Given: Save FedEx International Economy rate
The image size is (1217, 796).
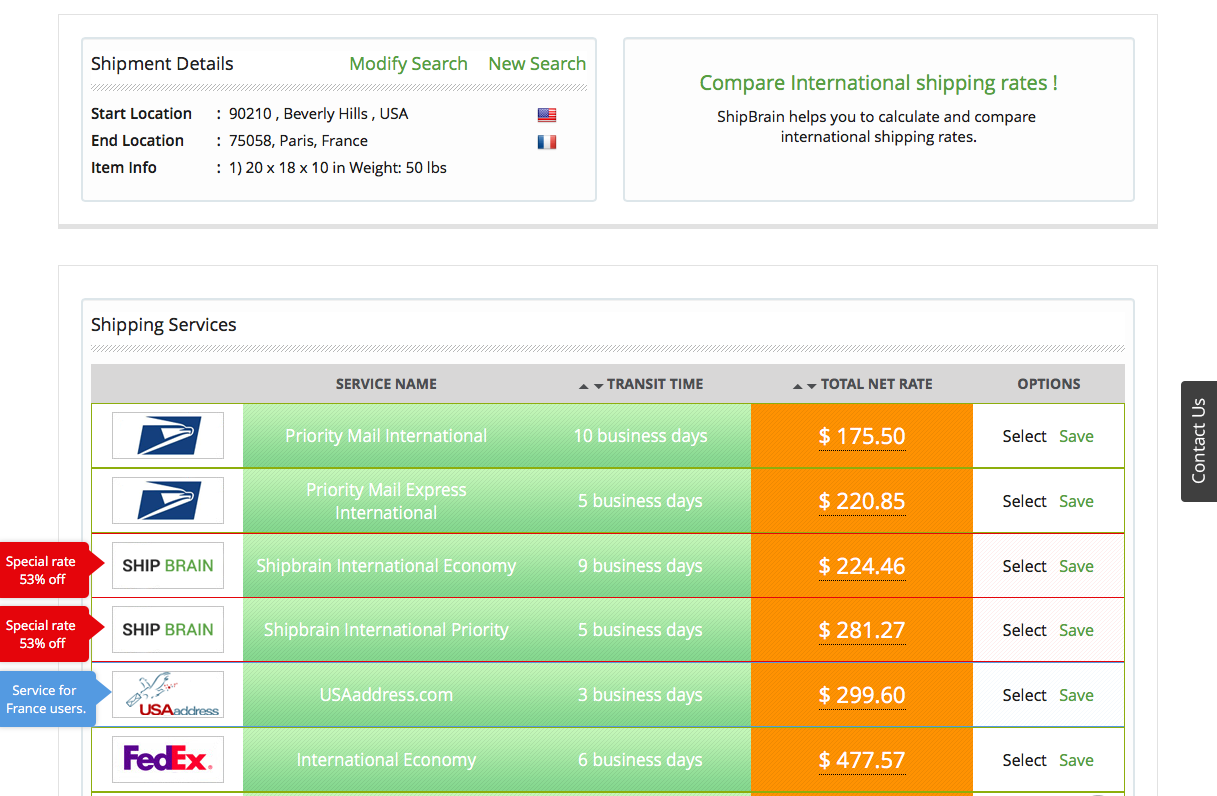Looking at the screenshot, I should pos(1076,760).
